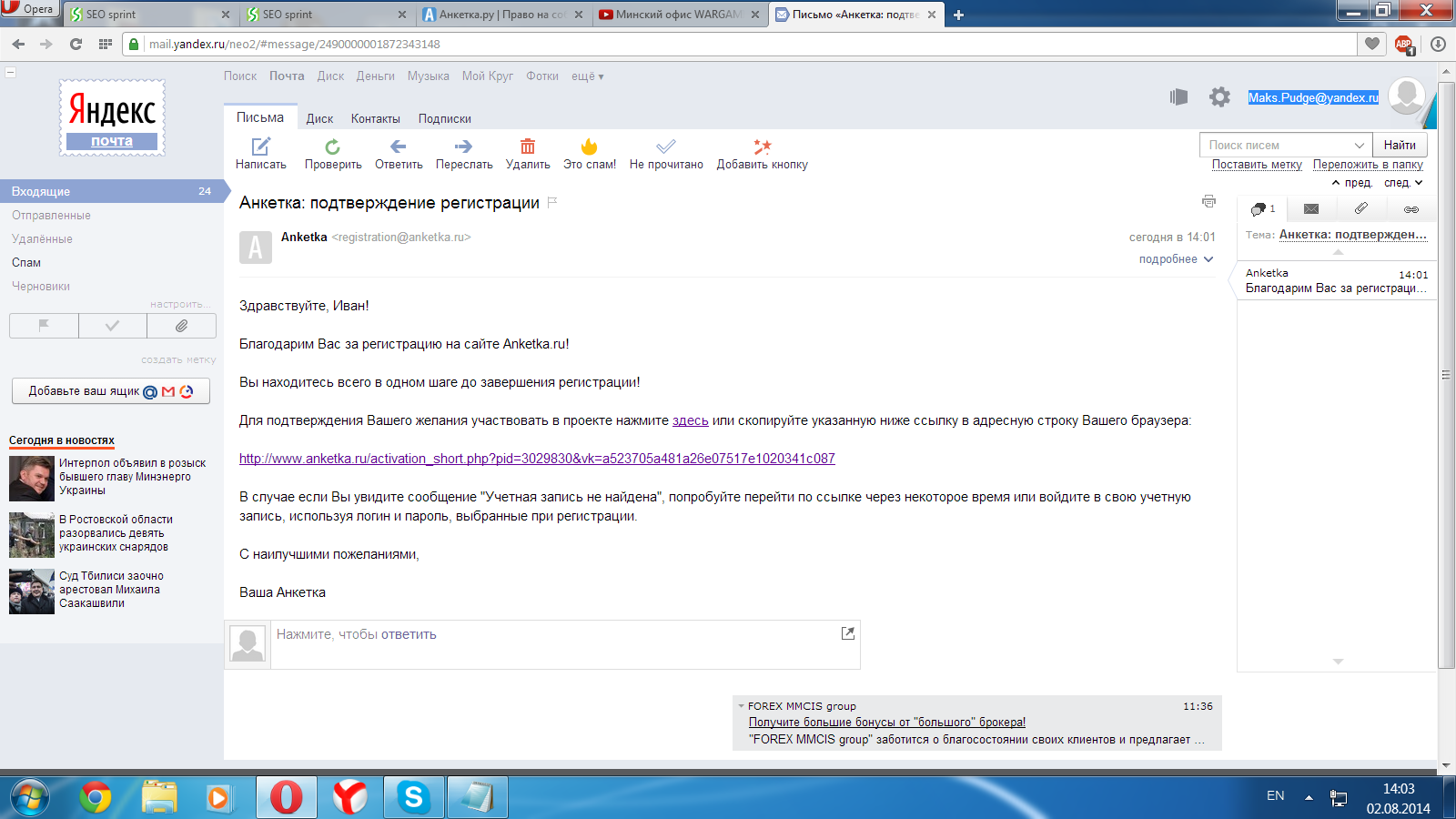
Task: Click создать метку link
Action: coord(178,359)
